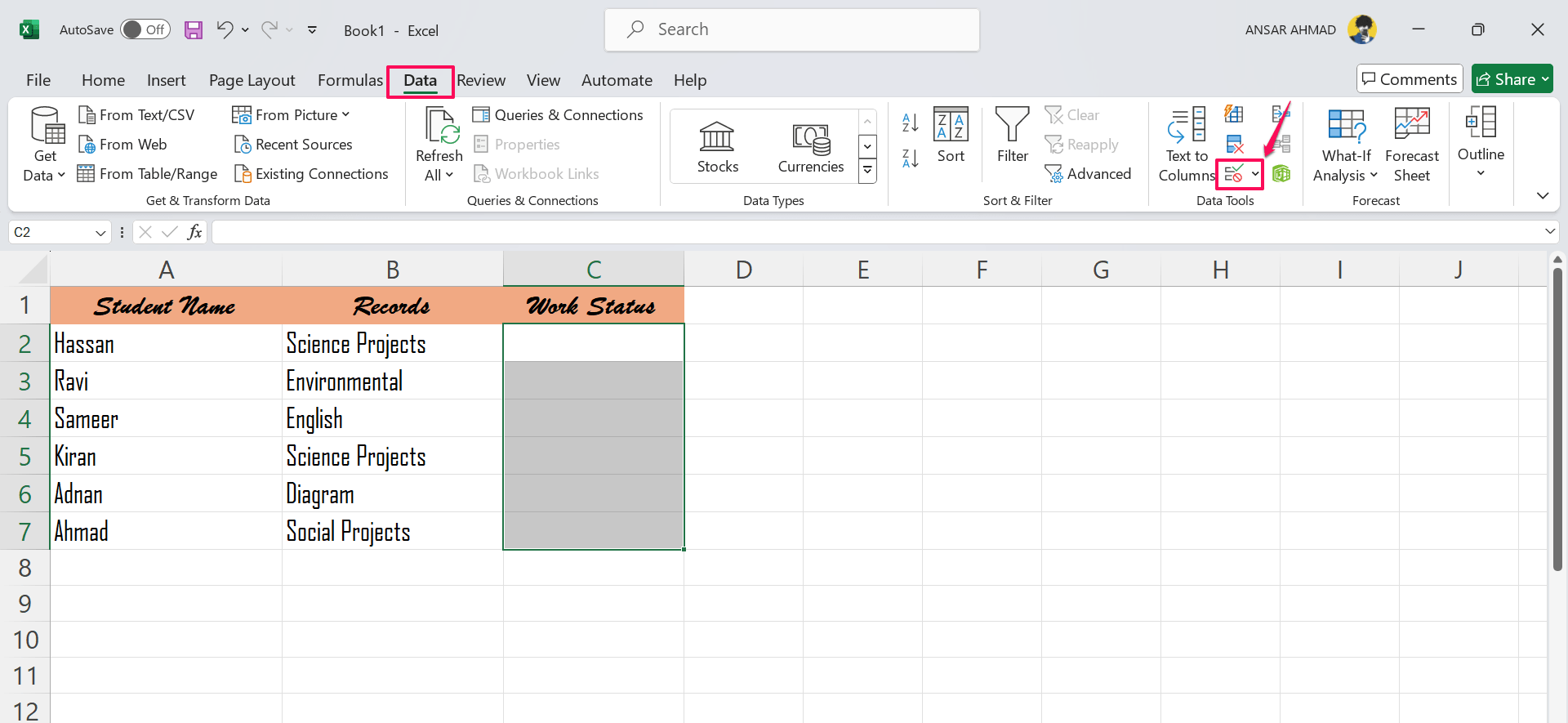Switch to the Page Layout tab
This screenshot has height=723, width=1568.
tap(252, 80)
